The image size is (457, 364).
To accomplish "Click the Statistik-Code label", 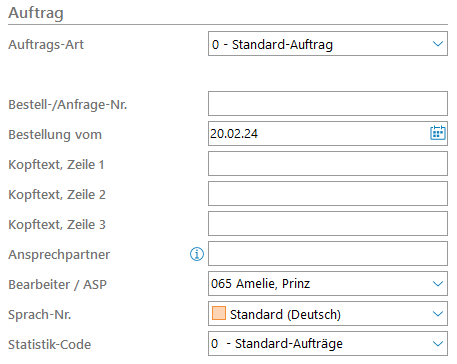I will point(49,344).
